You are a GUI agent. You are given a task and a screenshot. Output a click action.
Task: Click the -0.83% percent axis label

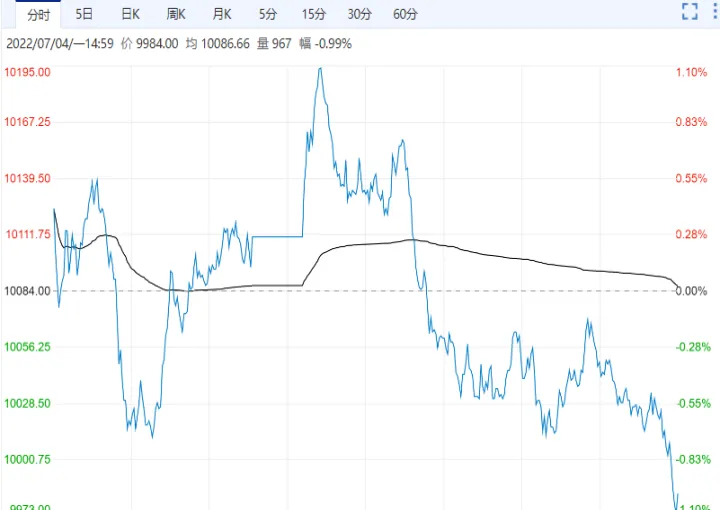(x=693, y=459)
